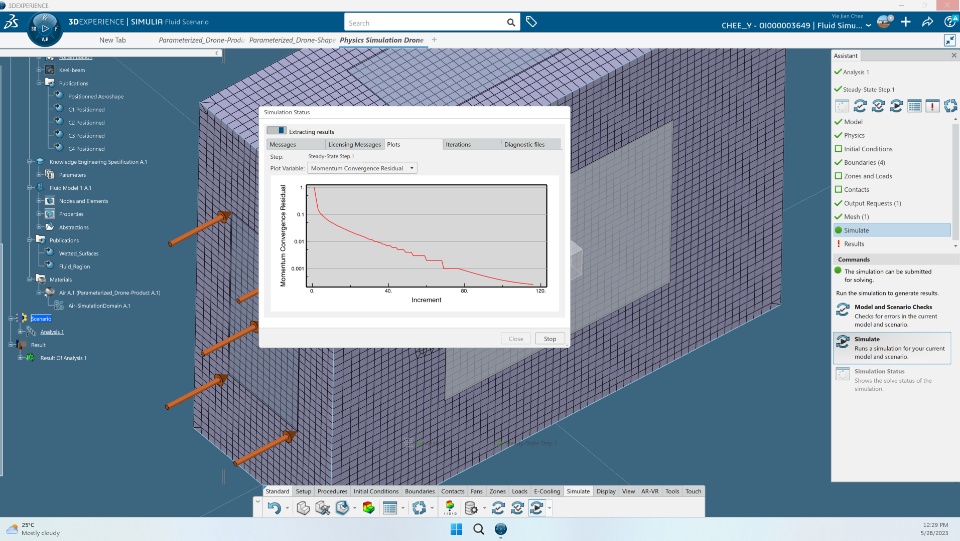Collapse the Materials tree node
Image resolution: width=960 pixels, height=541 pixels.
(x=30, y=279)
